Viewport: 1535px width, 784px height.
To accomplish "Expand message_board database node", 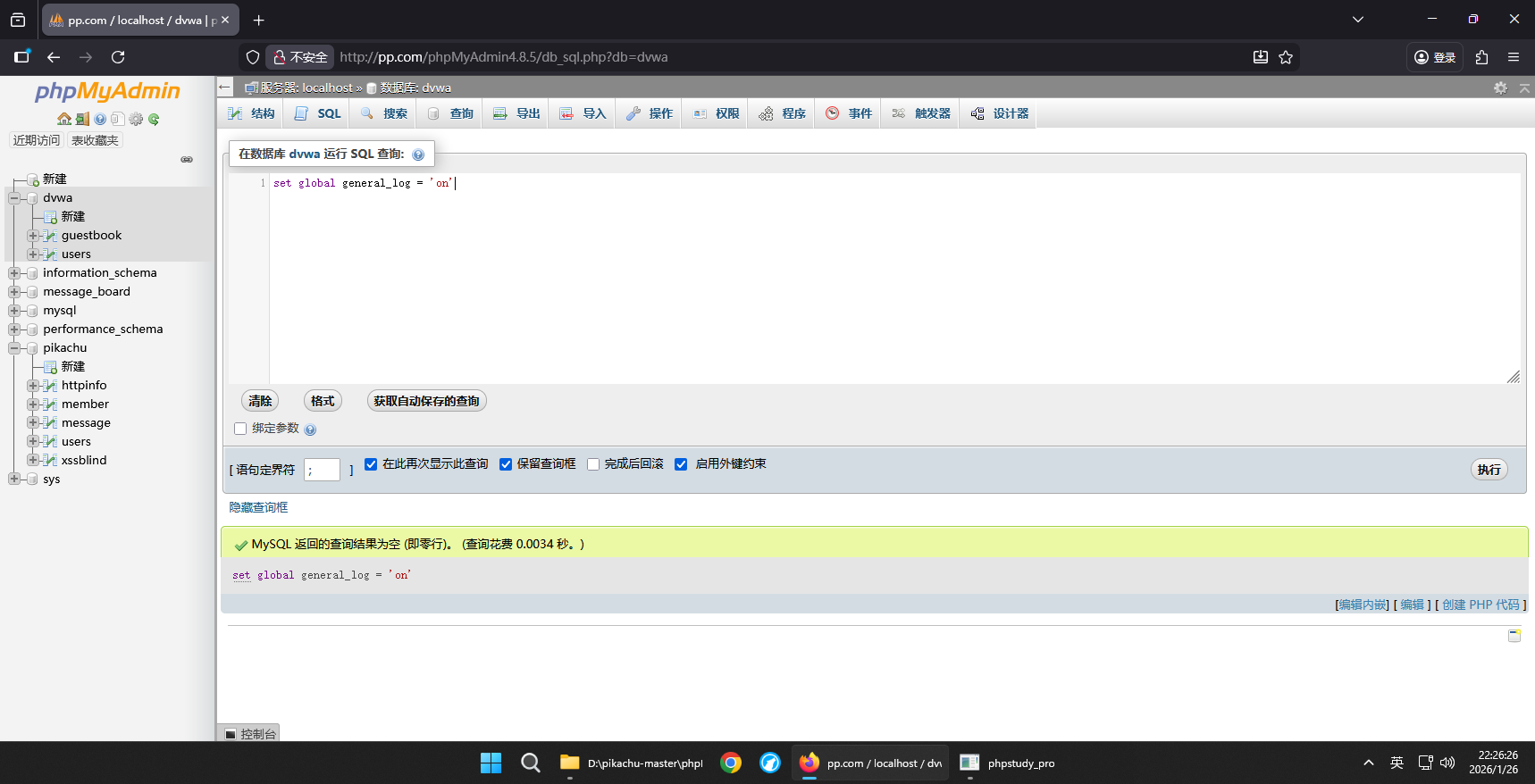I will (14, 292).
